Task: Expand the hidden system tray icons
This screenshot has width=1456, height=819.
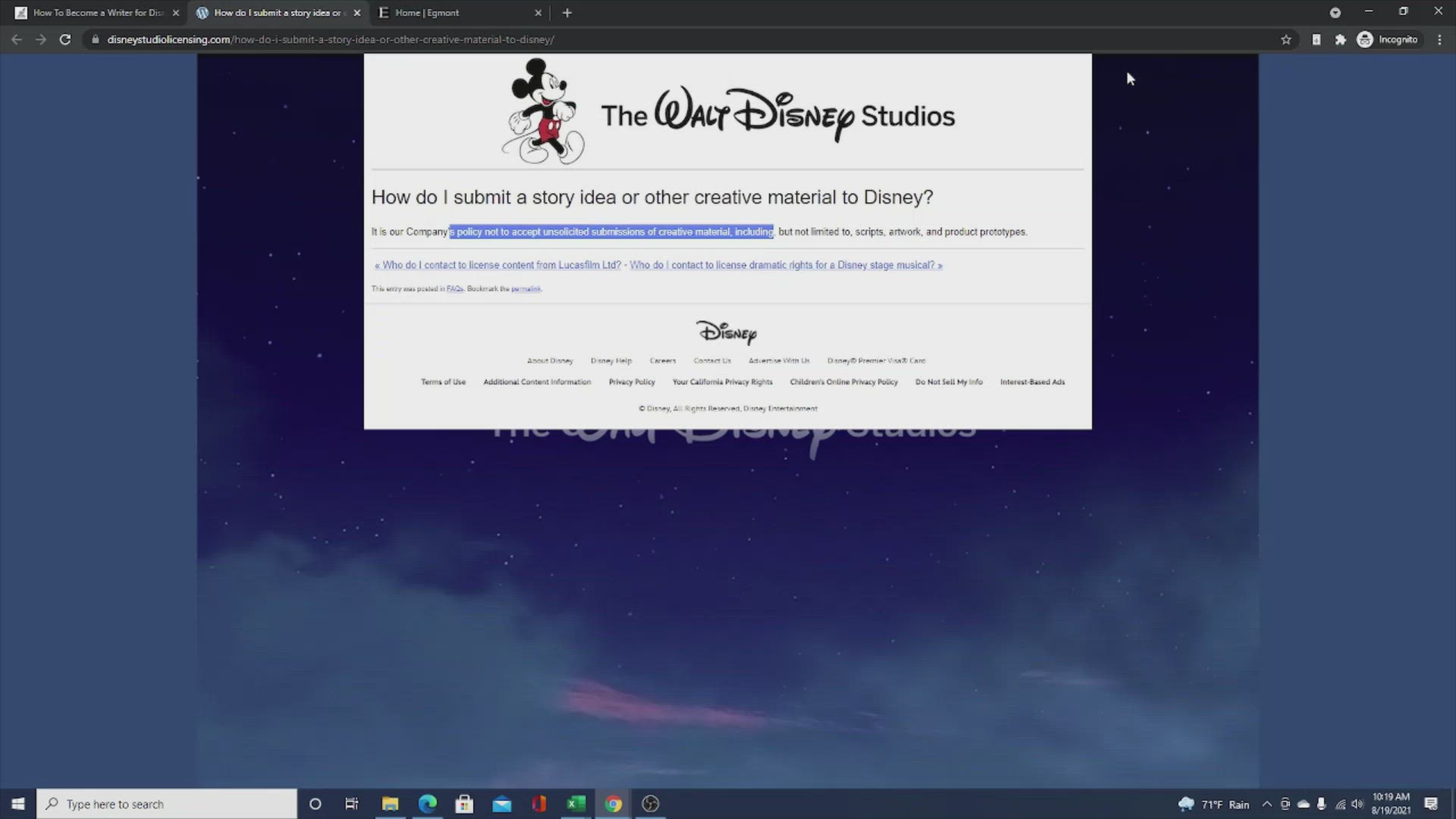Action: click(1266, 804)
